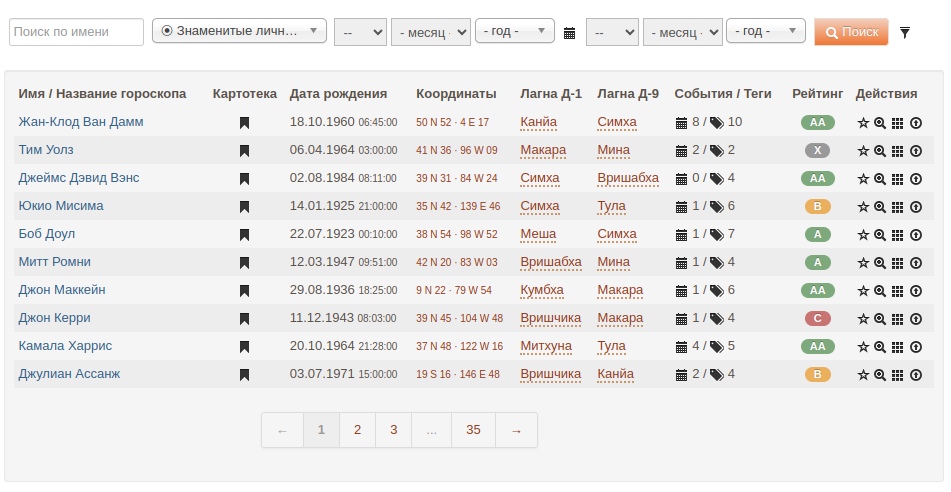Viewport: 951px width, 492px height.
Task: Click C rating badge for Джон Керри
Action: click(x=818, y=318)
